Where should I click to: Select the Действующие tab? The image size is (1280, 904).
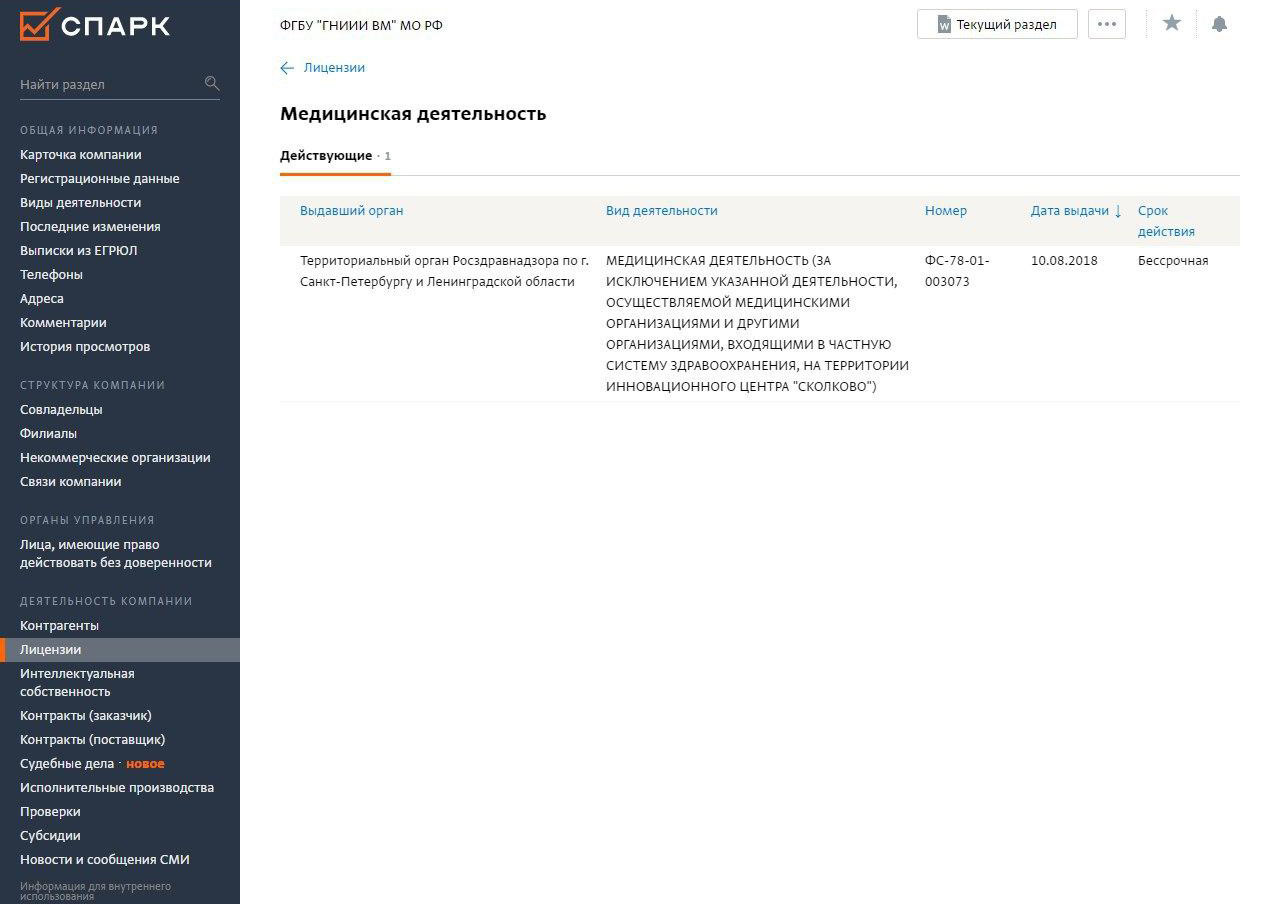(335, 156)
